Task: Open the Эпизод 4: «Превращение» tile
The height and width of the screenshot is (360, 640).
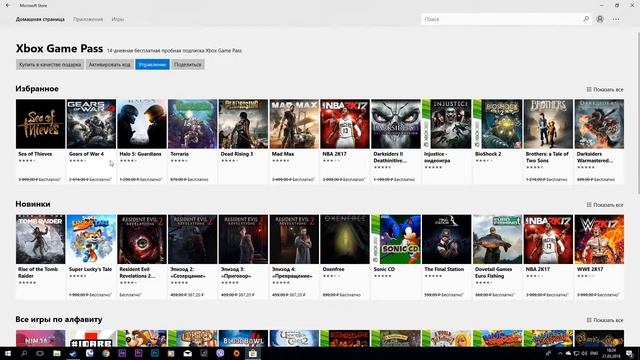Action: [294, 257]
